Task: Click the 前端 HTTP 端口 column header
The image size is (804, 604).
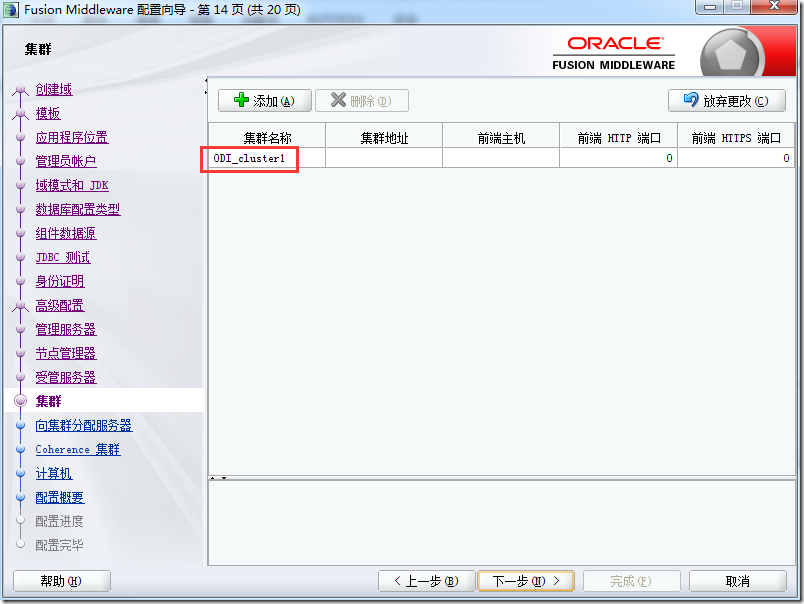Action: (x=618, y=136)
